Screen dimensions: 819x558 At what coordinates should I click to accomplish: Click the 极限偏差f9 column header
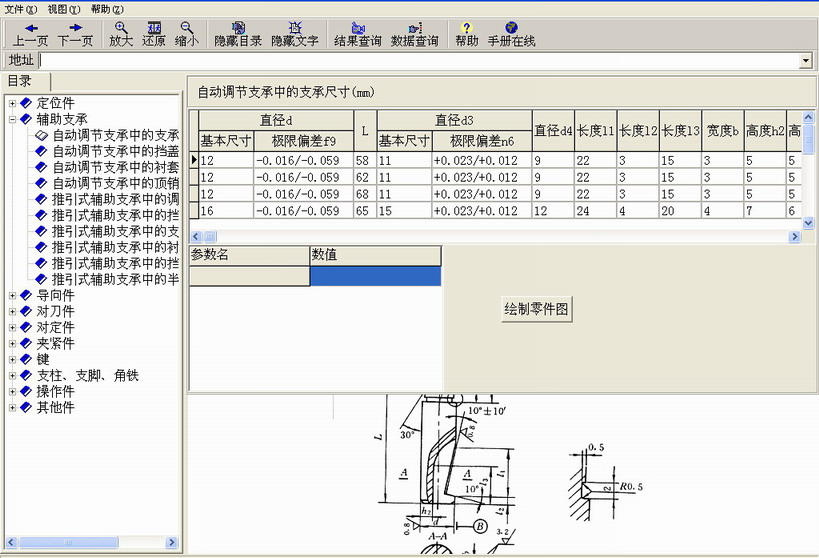click(303, 141)
